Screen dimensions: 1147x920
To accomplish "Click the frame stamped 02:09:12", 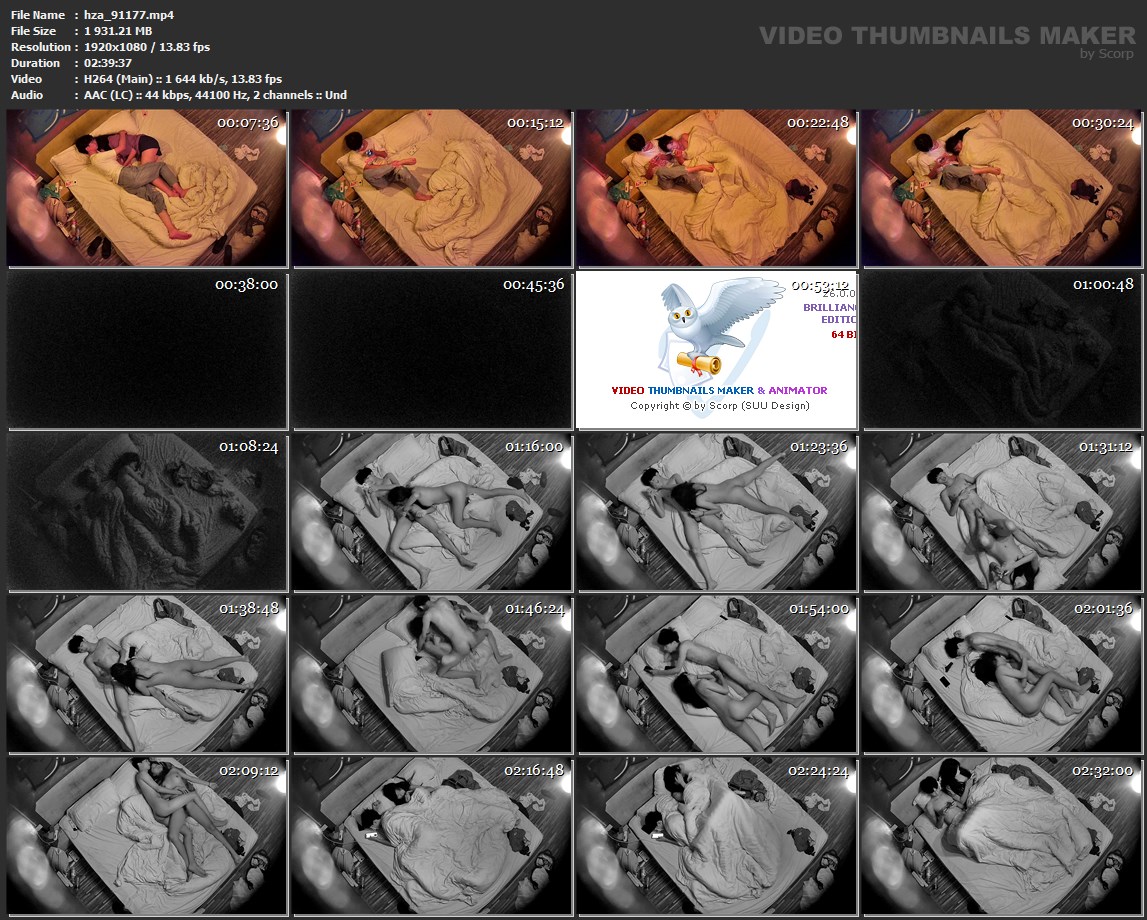I will pyautogui.click(x=146, y=837).
